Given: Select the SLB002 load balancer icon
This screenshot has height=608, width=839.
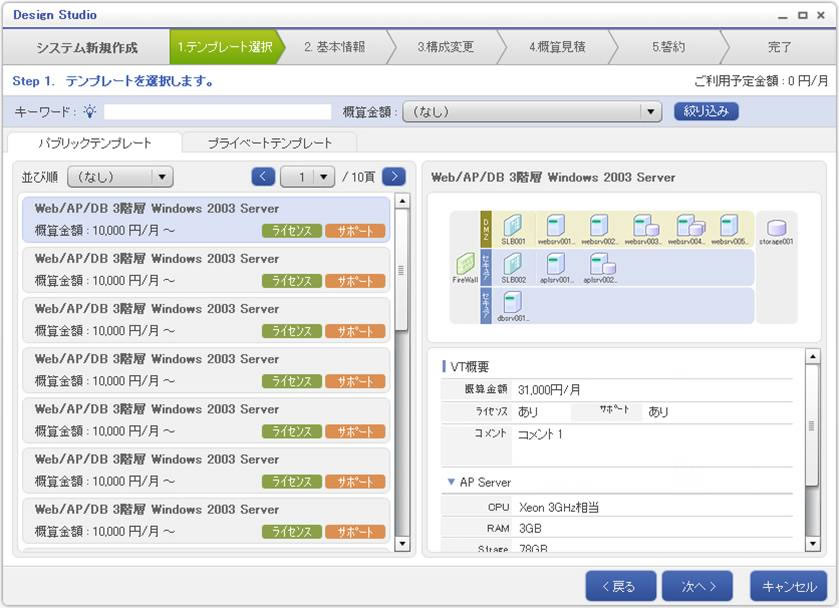Looking at the screenshot, I should (513, 264).
